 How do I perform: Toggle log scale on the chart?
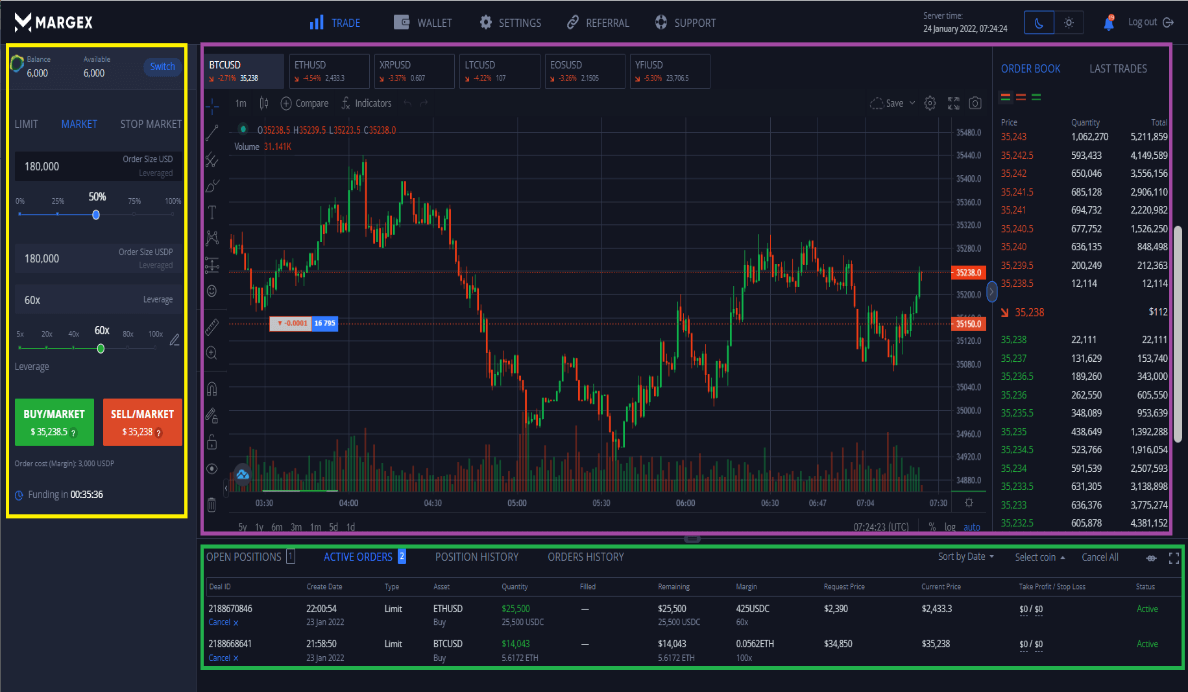pyautogui.click(x=950, y=526)
